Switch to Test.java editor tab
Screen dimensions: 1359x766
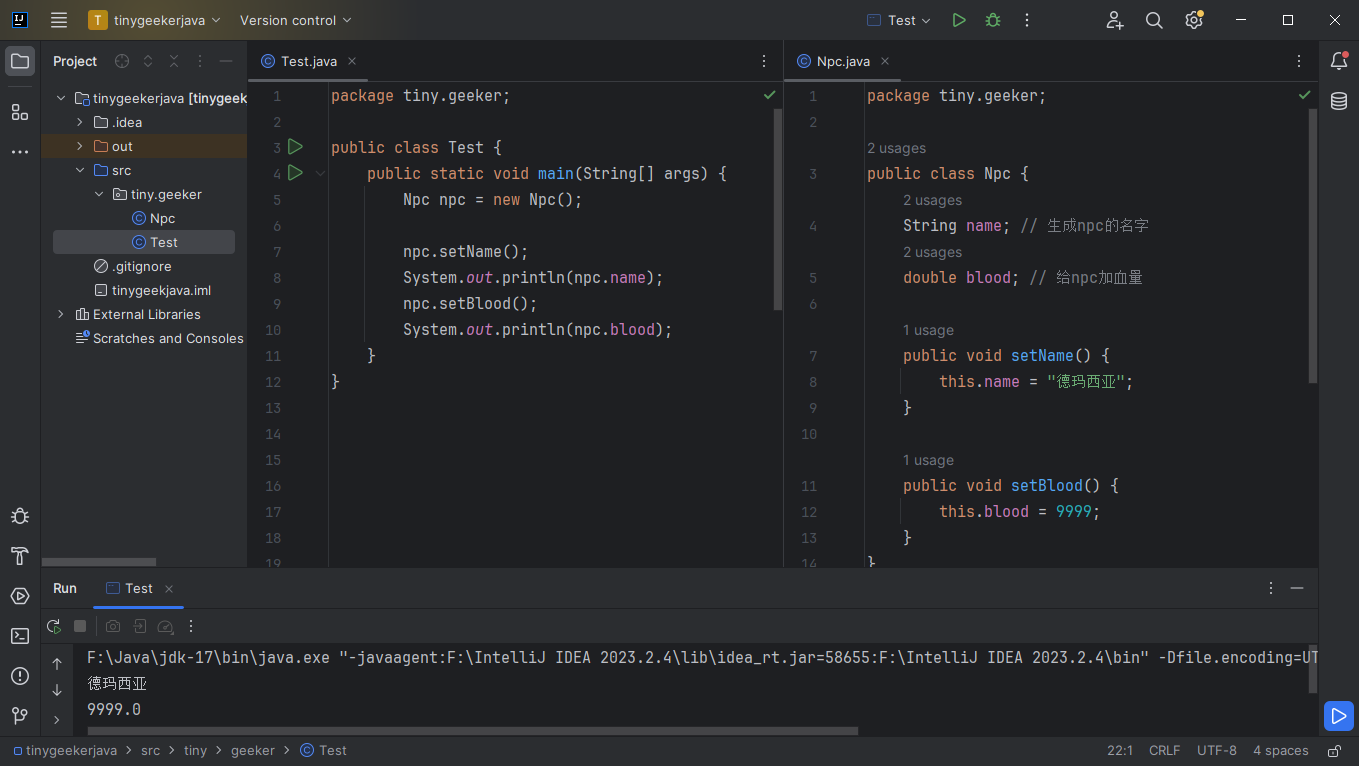pos(309,61)
